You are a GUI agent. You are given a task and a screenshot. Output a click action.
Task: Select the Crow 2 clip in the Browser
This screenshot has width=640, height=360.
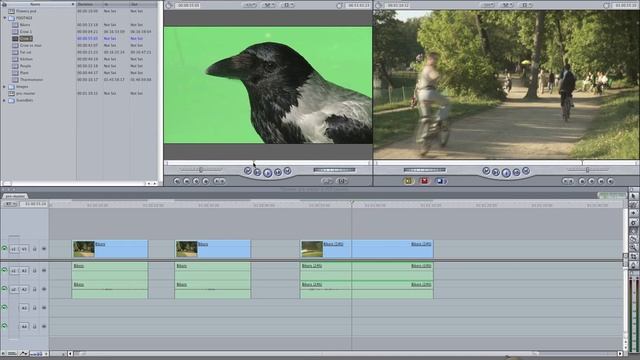[x=26, y=38]
